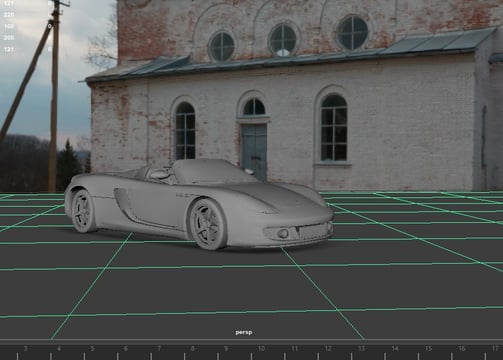Screen dimensions: 503x360
Task: Set current time to frame 10
Action: 261,349
